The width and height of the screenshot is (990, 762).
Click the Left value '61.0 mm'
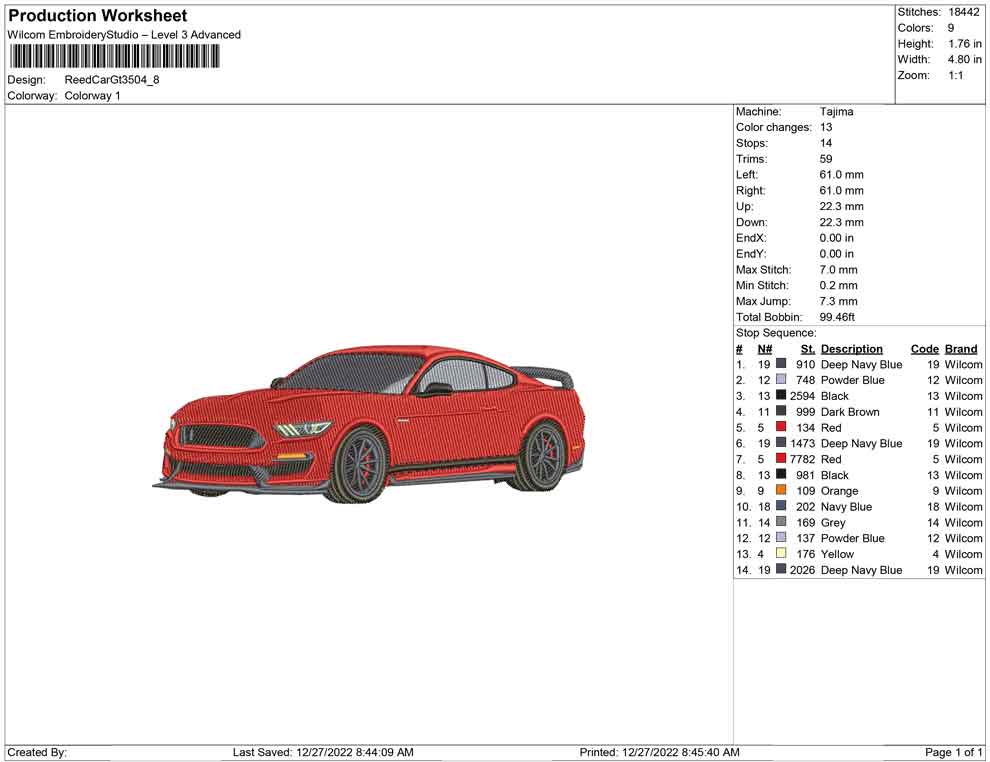[x=842, y=175]
